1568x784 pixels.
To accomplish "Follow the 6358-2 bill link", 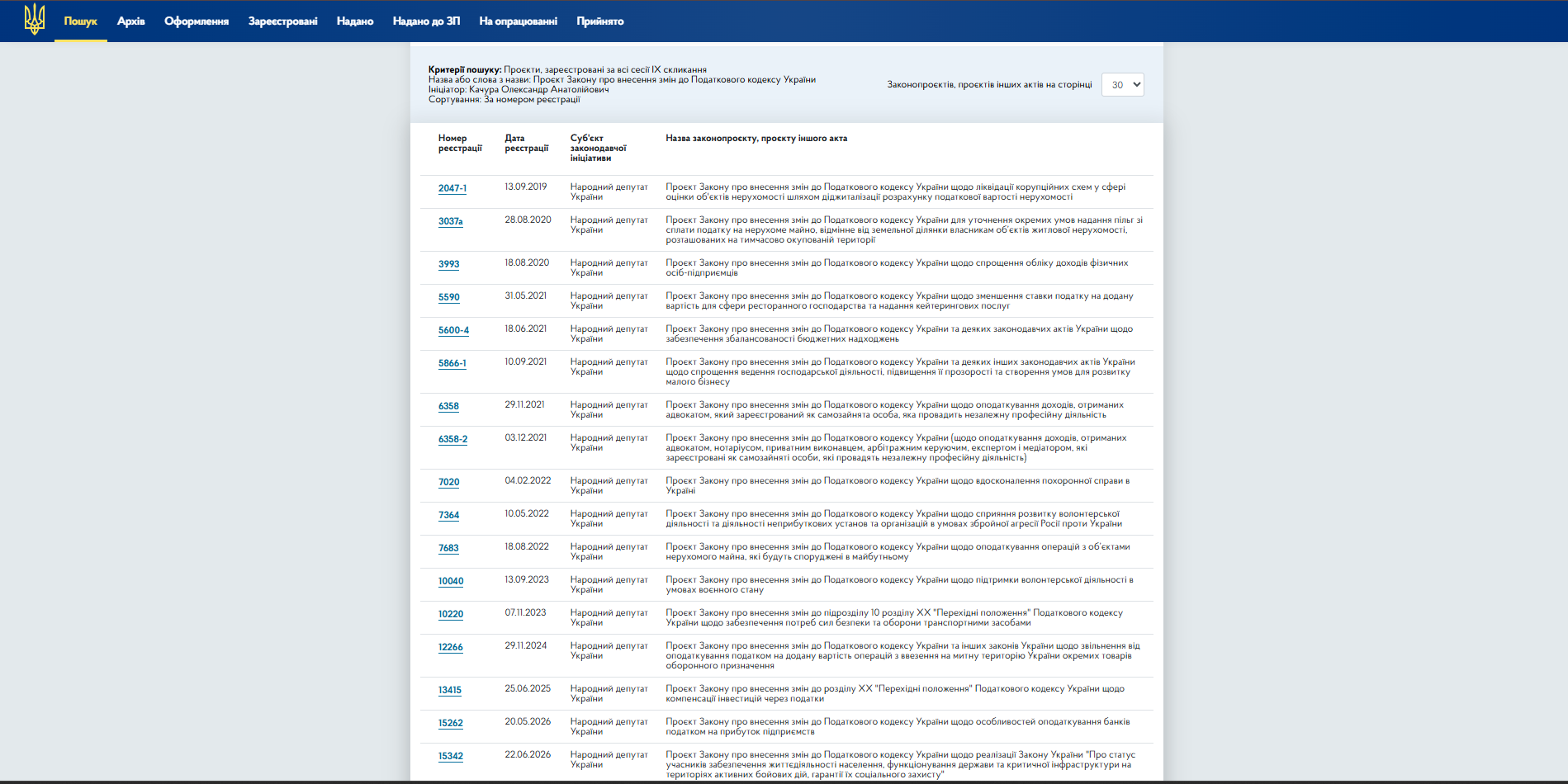I will [x=452, y=439].
